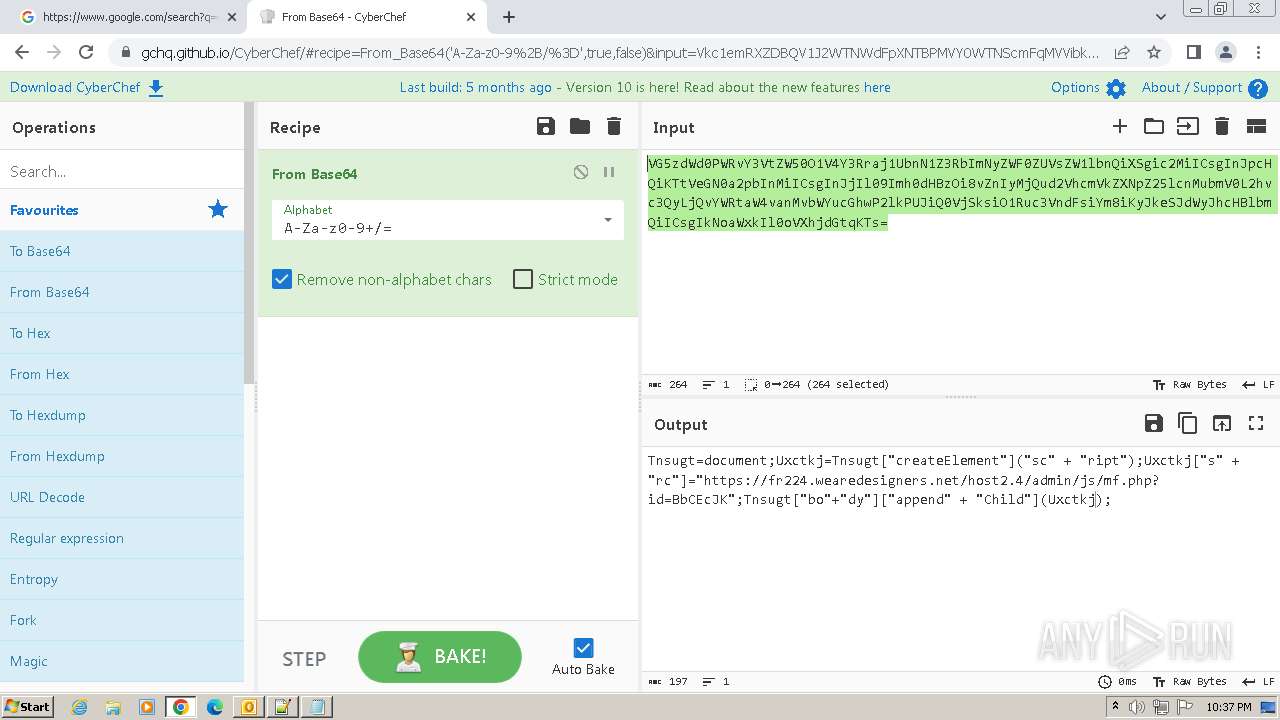Click the STEP button
The height and width of the screenshot is (720, 1280).
[304, 659]
